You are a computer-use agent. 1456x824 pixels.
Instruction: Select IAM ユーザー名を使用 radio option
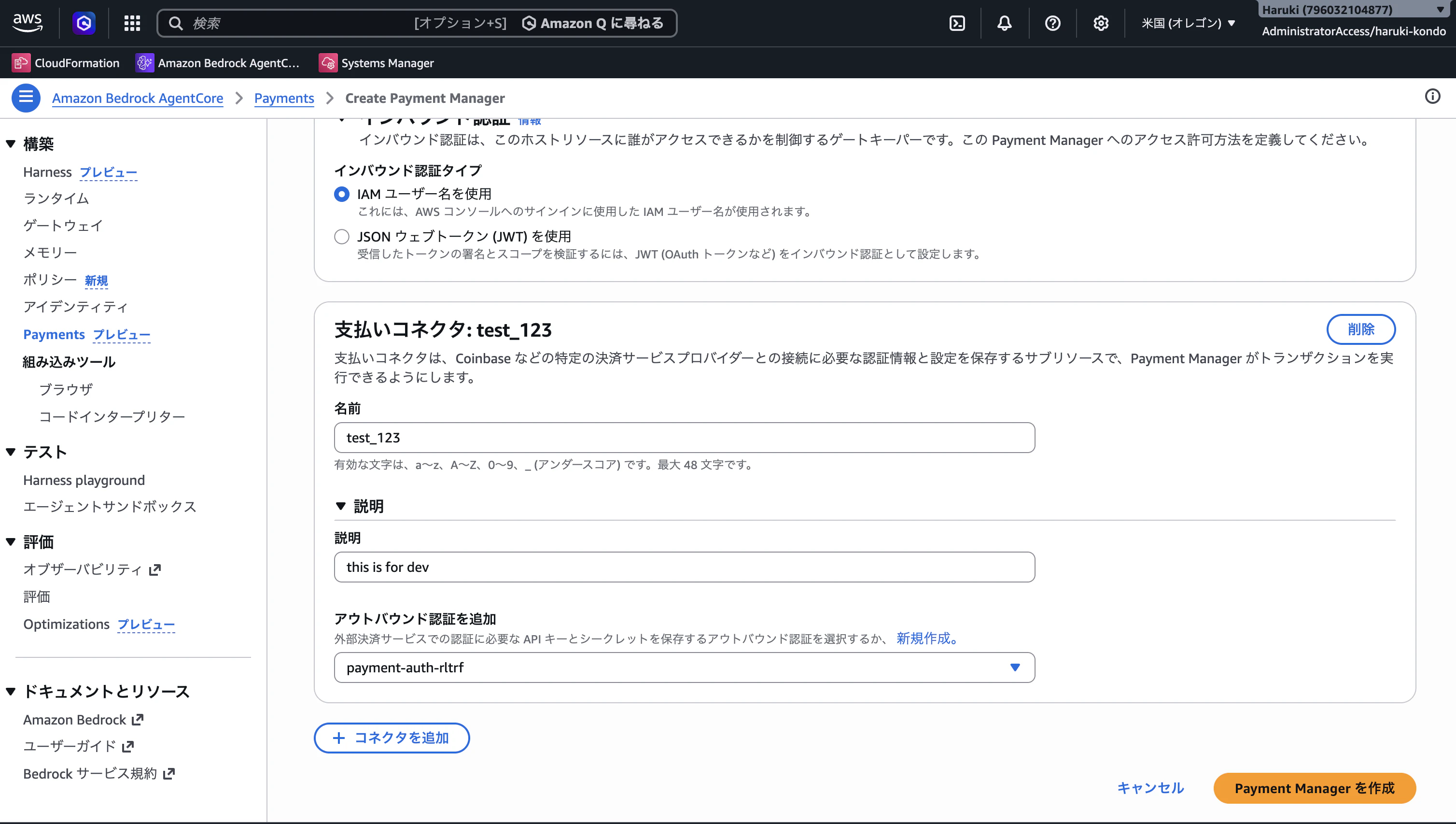pos(342,194)
